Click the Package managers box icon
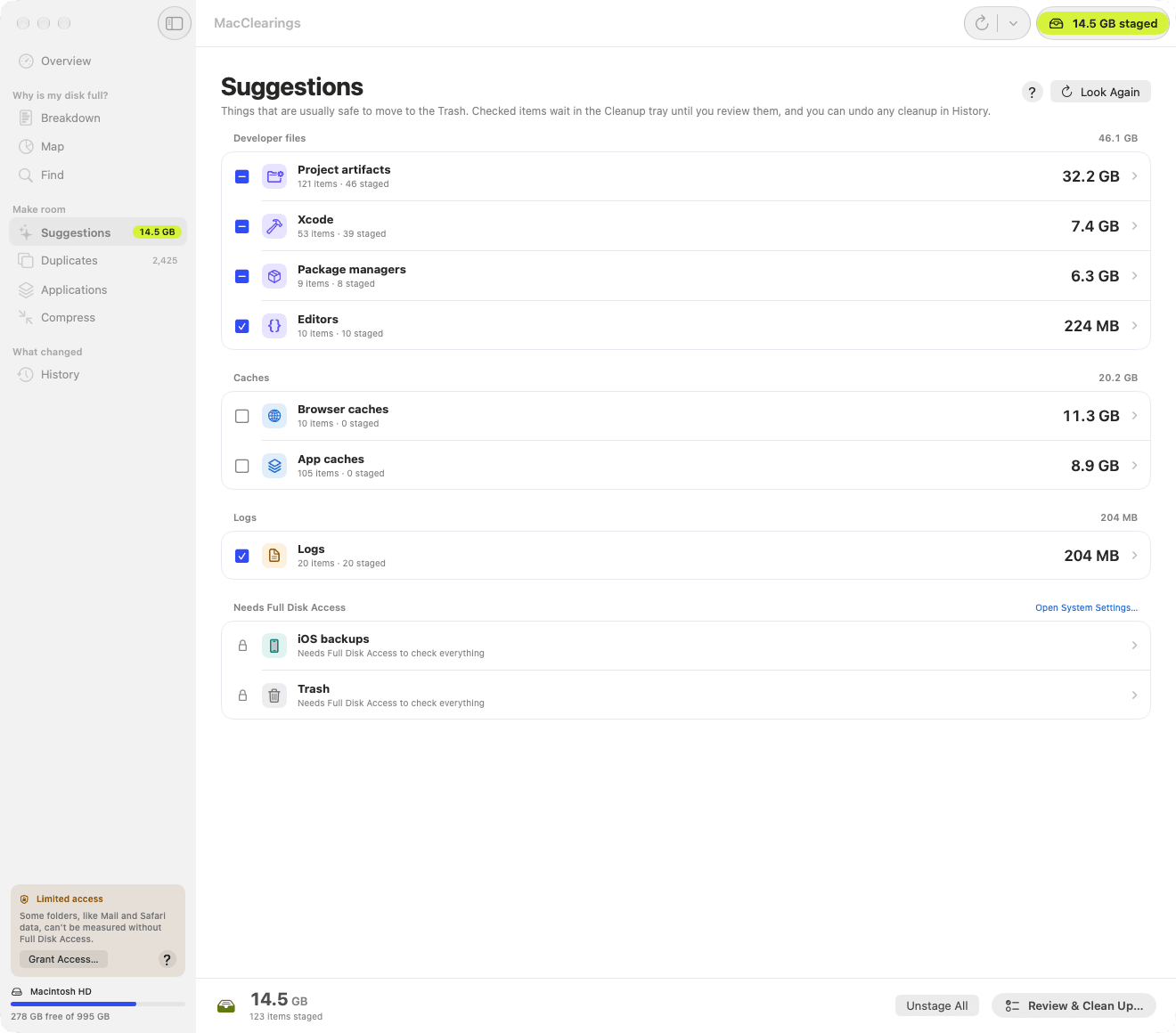The image size is (1176, 1033). coord(274,276)
